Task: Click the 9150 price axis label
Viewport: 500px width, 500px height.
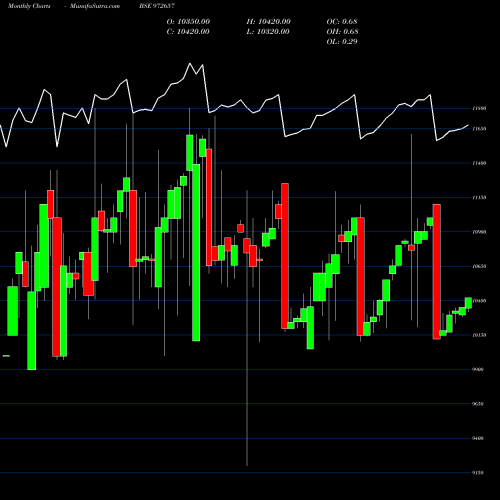Action: point(478,473)
